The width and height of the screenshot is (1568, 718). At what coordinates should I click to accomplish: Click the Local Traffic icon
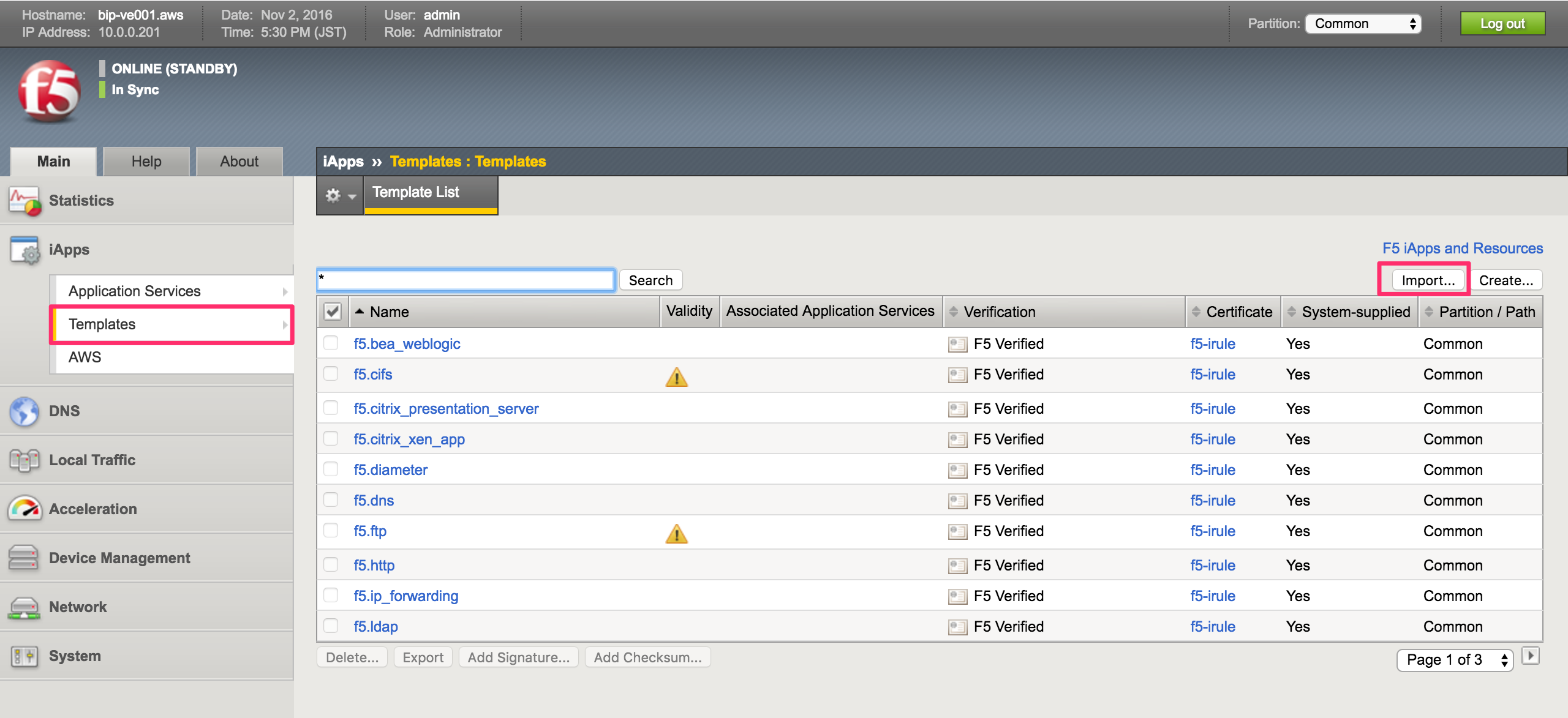click(24, 460)
